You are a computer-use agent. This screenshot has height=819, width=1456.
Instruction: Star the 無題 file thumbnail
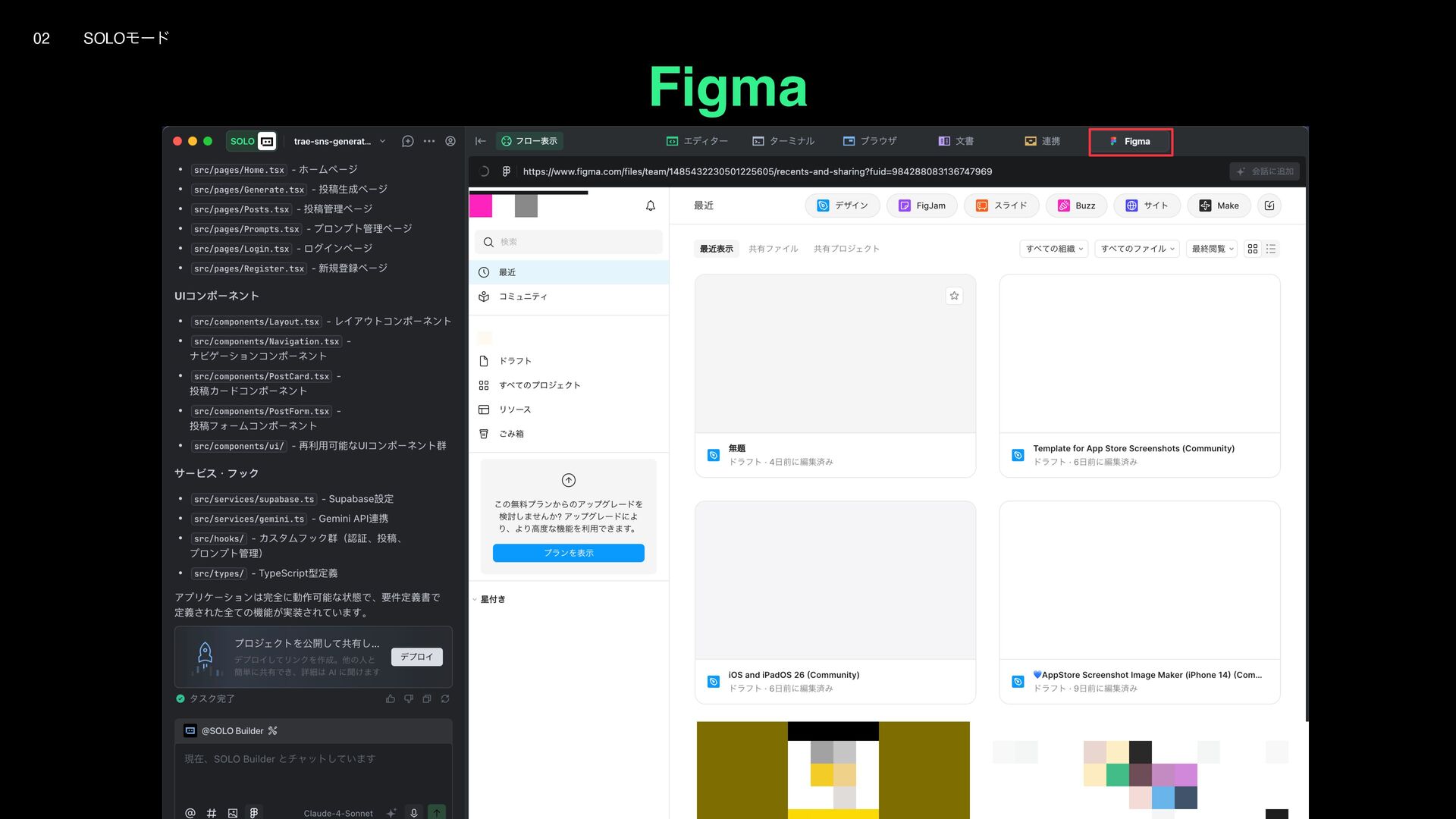[x=954, y=296]
